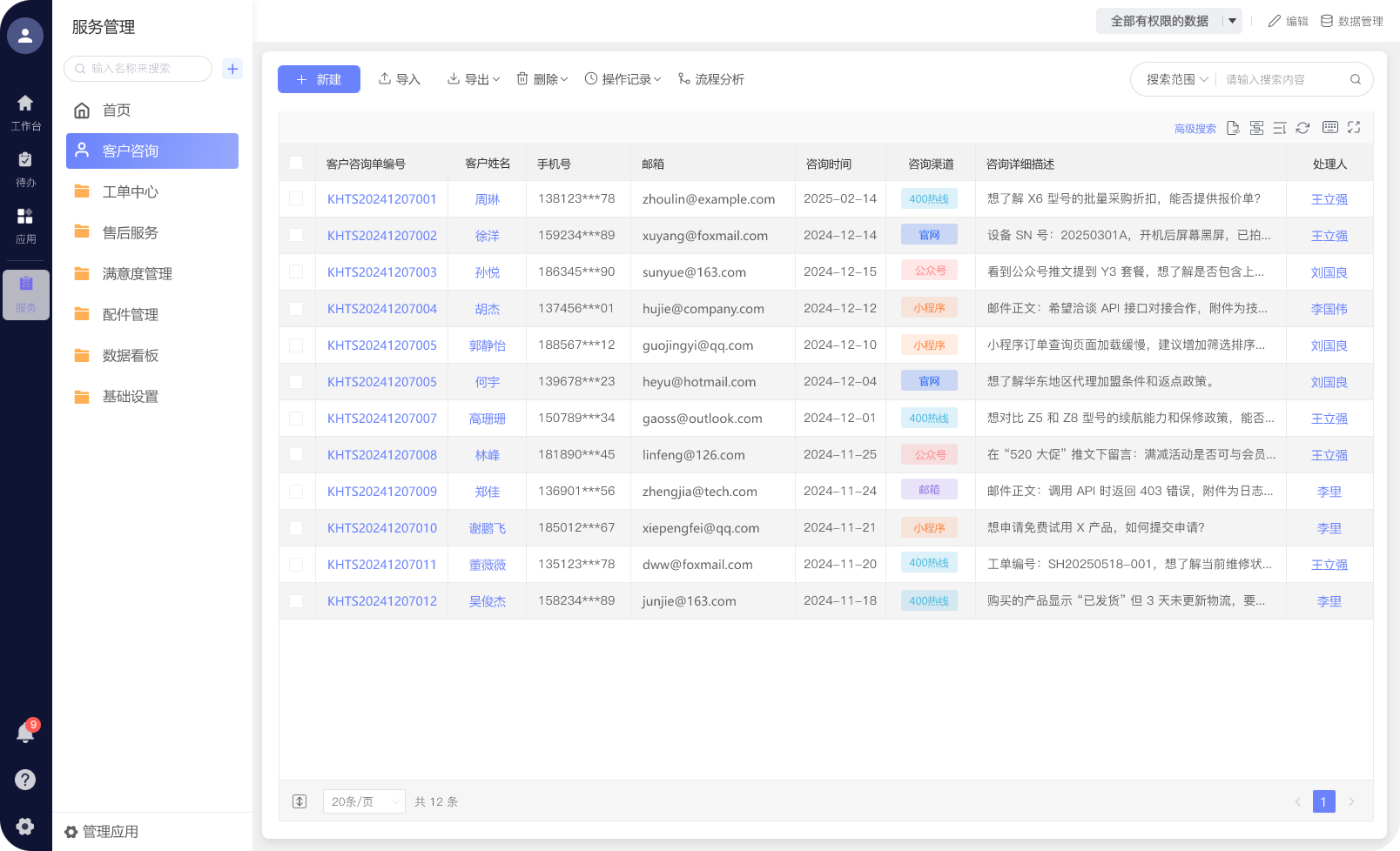Viewport: 1400px width, 851px height.
Task: Check the row KHTS20241207003 checkbox
Action: tap(296, 271)
